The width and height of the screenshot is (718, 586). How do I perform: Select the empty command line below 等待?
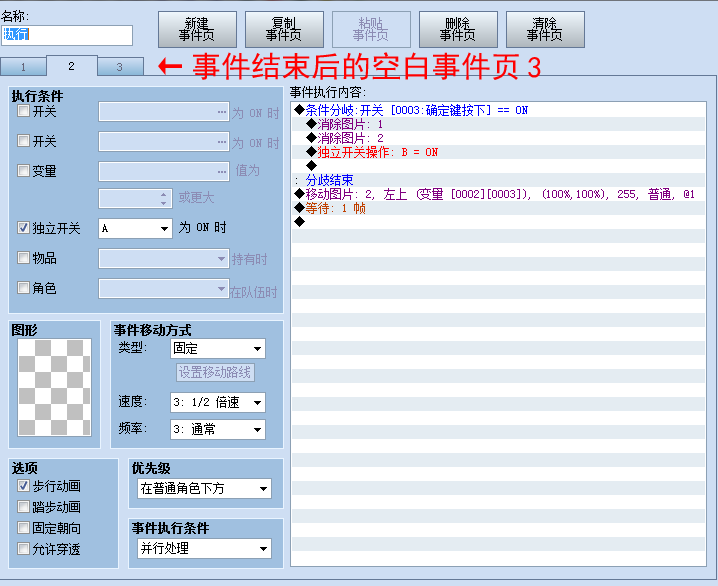498,222
